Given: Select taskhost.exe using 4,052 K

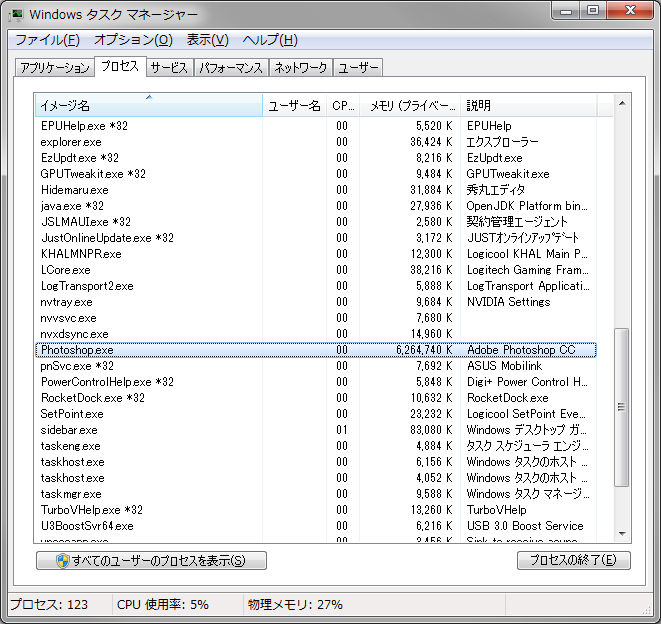Looking at the screenshot, I should pos(316,478).
